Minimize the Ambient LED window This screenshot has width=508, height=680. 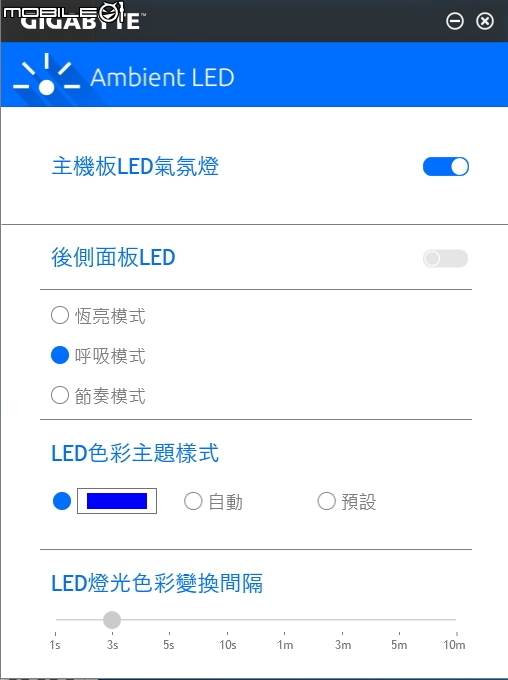tap(455, 21)
